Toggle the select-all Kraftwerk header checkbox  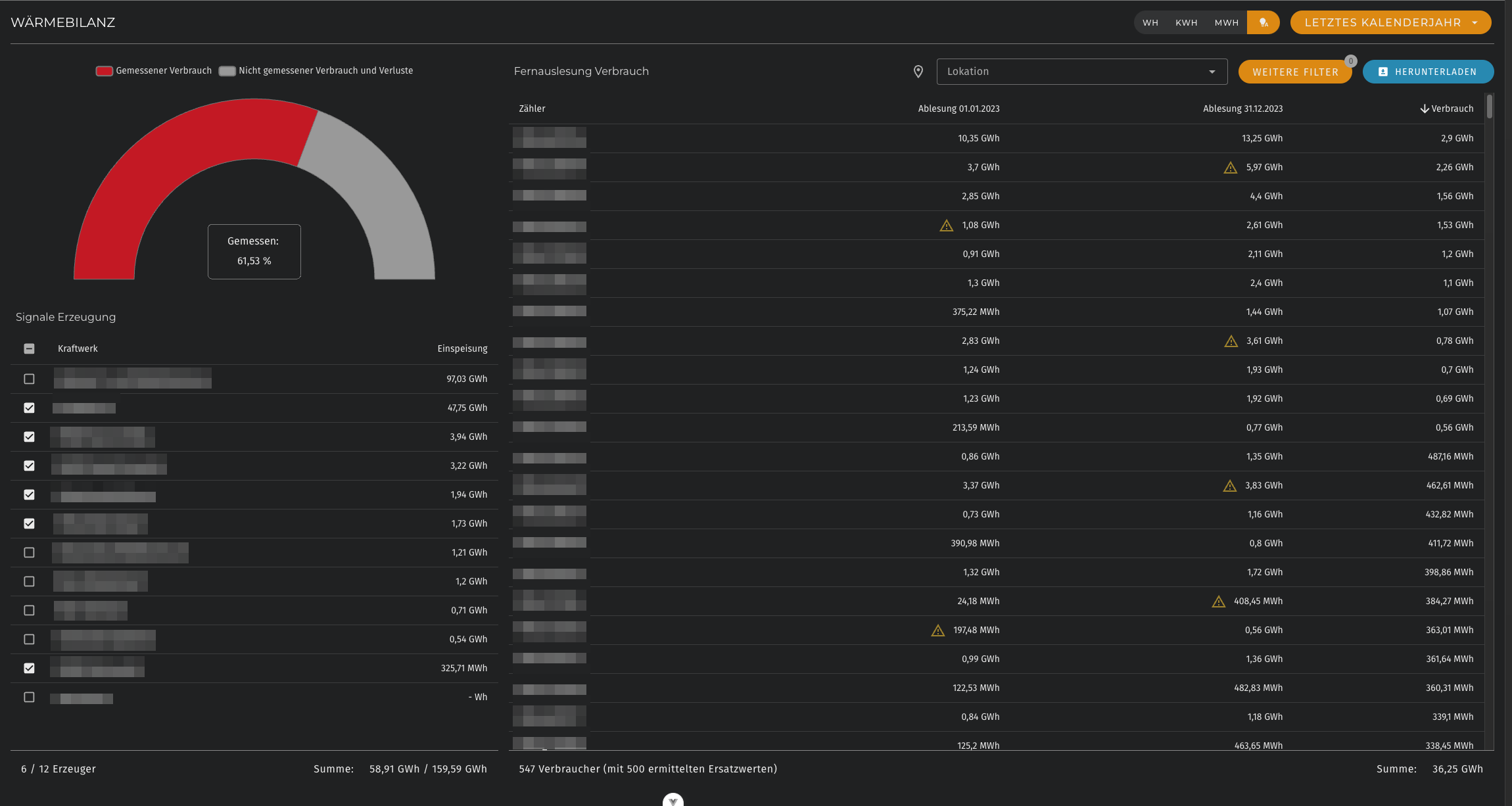tap(29, 348)
